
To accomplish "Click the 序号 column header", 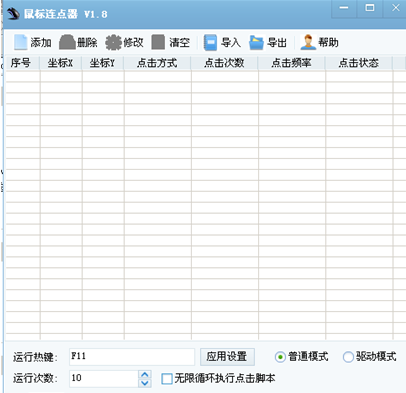I will (x=22, y=63).
